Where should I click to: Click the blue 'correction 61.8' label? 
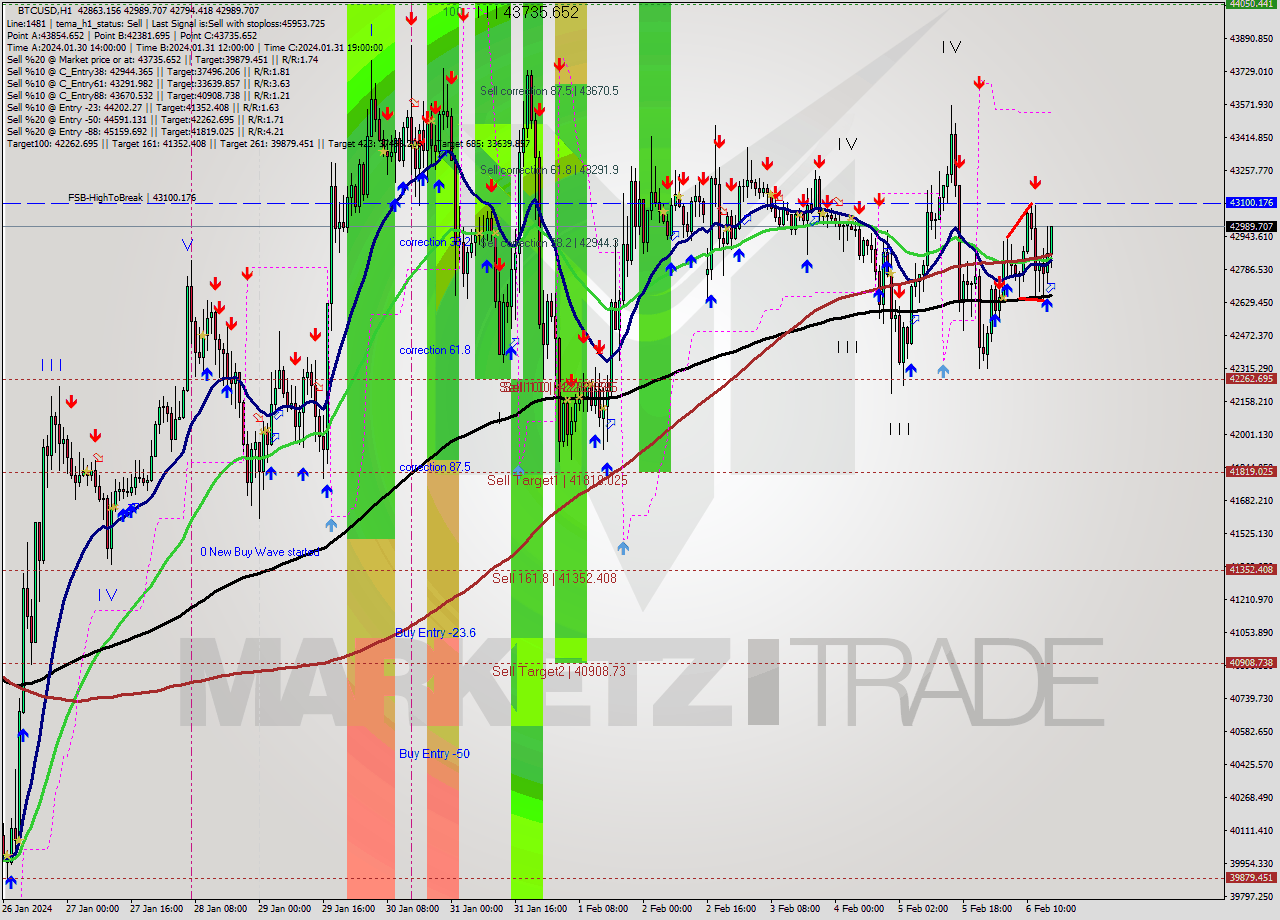click(x=434, y=350)
